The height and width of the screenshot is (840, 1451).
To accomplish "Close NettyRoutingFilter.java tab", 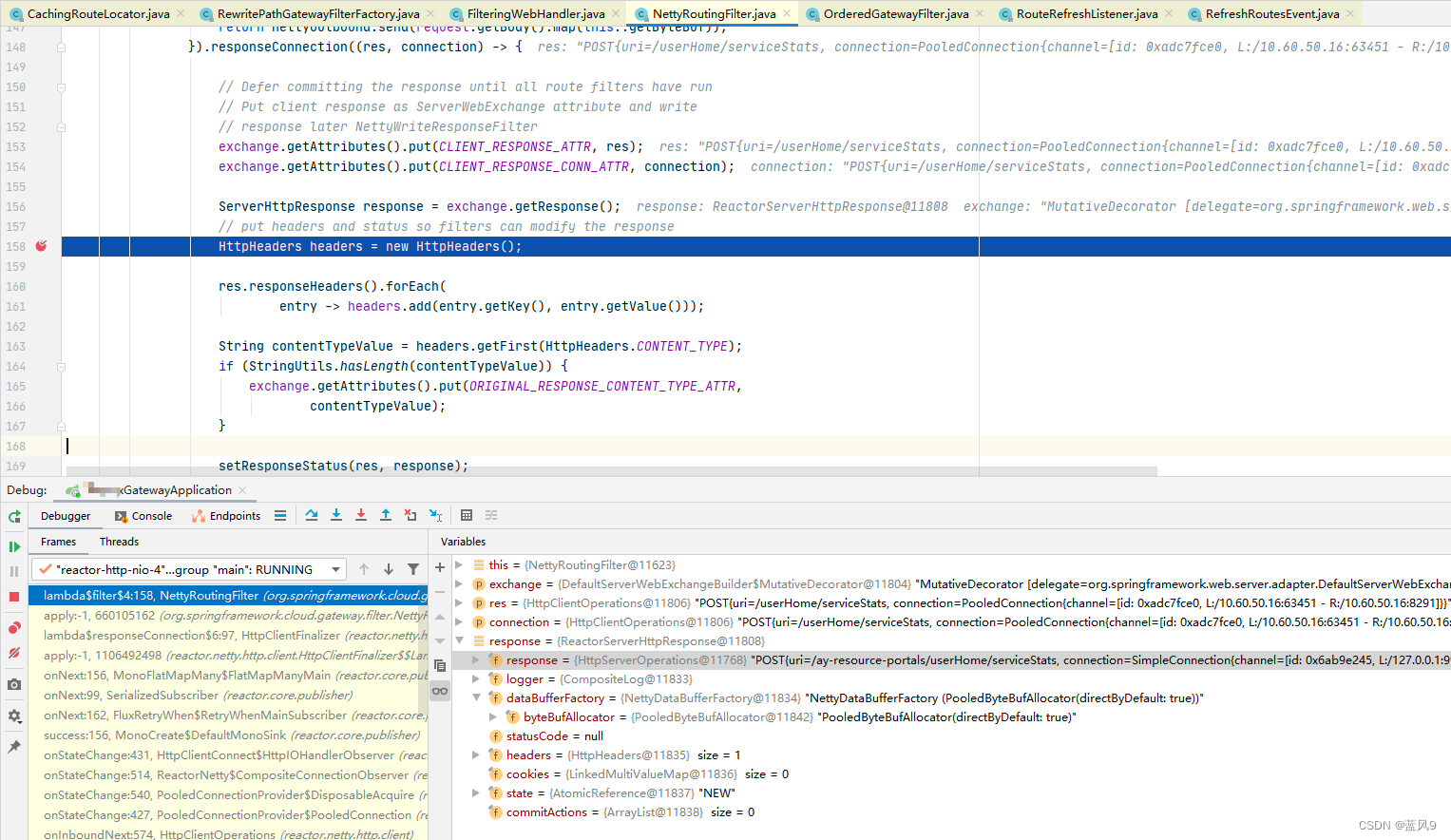I will 787,13.
